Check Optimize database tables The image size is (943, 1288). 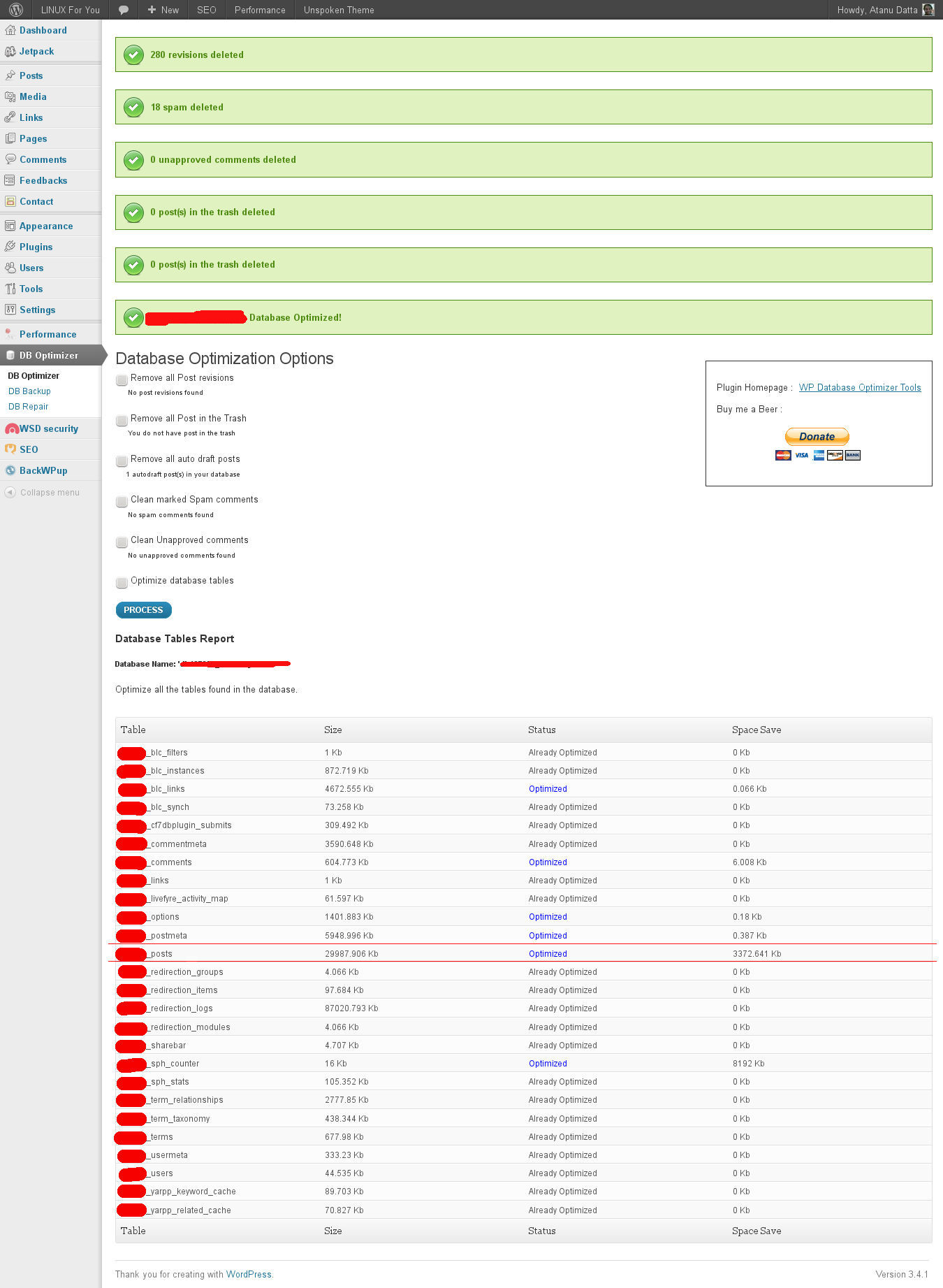pos(122,581)
